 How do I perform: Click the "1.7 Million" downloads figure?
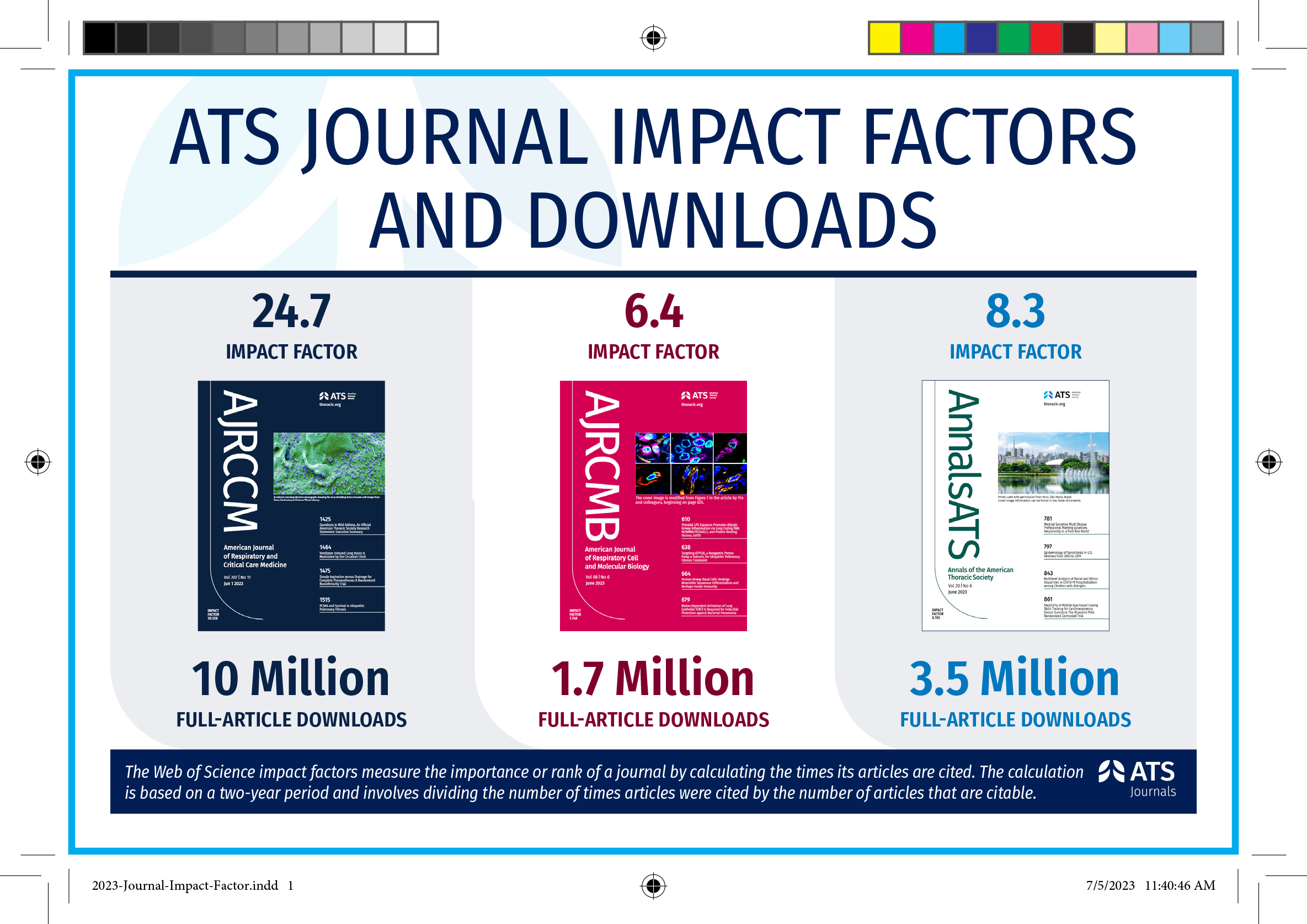pyautogui.click(x=652, y=677)
